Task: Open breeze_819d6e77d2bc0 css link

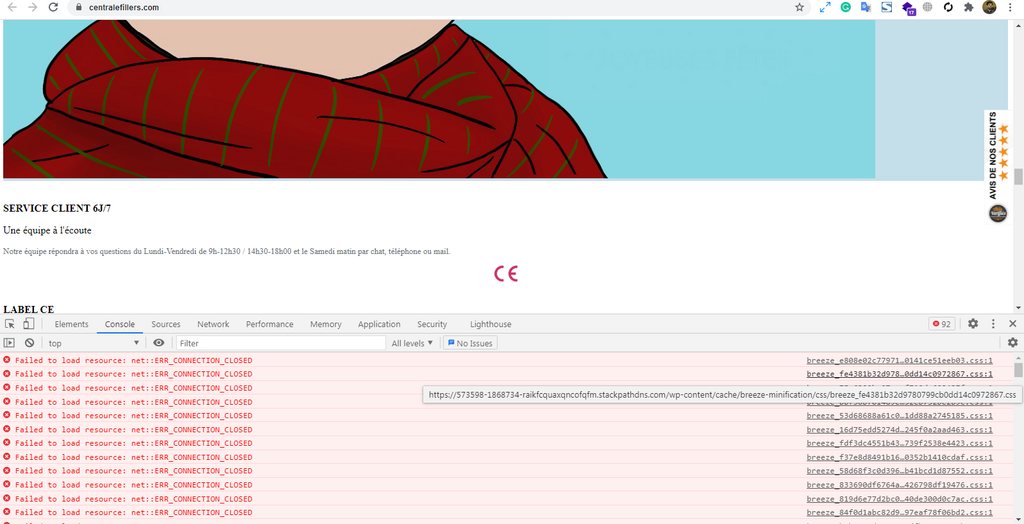Action: click(x=899, y=499)
